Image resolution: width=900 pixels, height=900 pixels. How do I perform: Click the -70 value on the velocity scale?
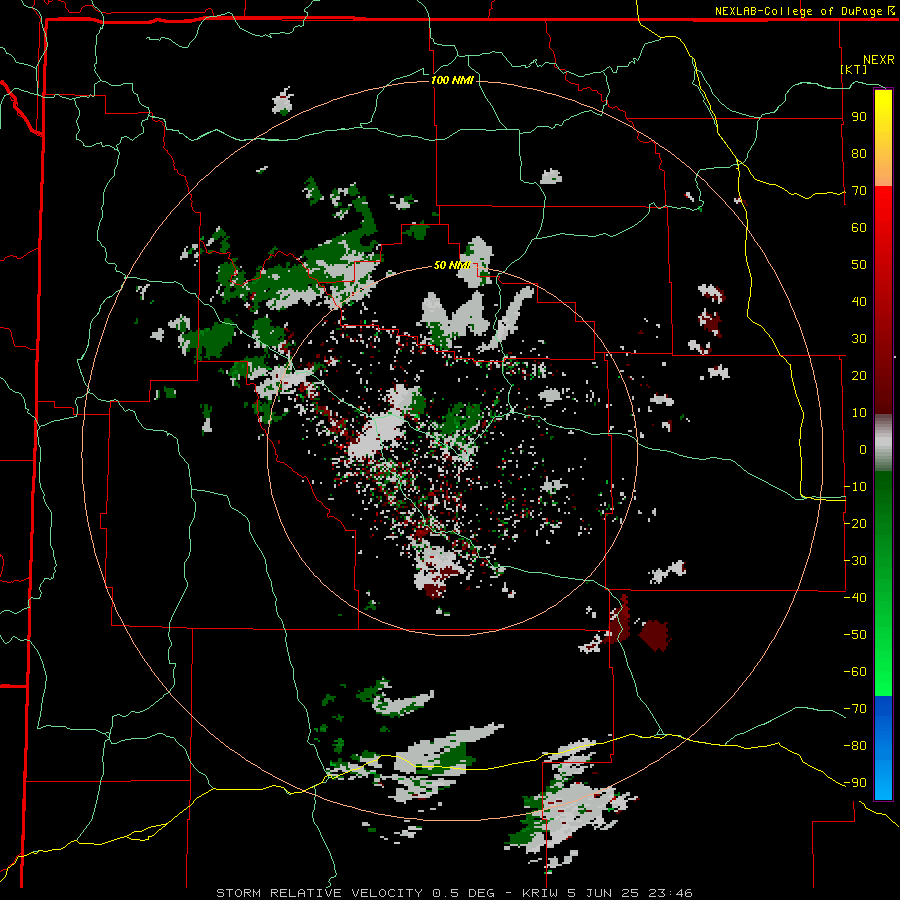click(855, 709)
